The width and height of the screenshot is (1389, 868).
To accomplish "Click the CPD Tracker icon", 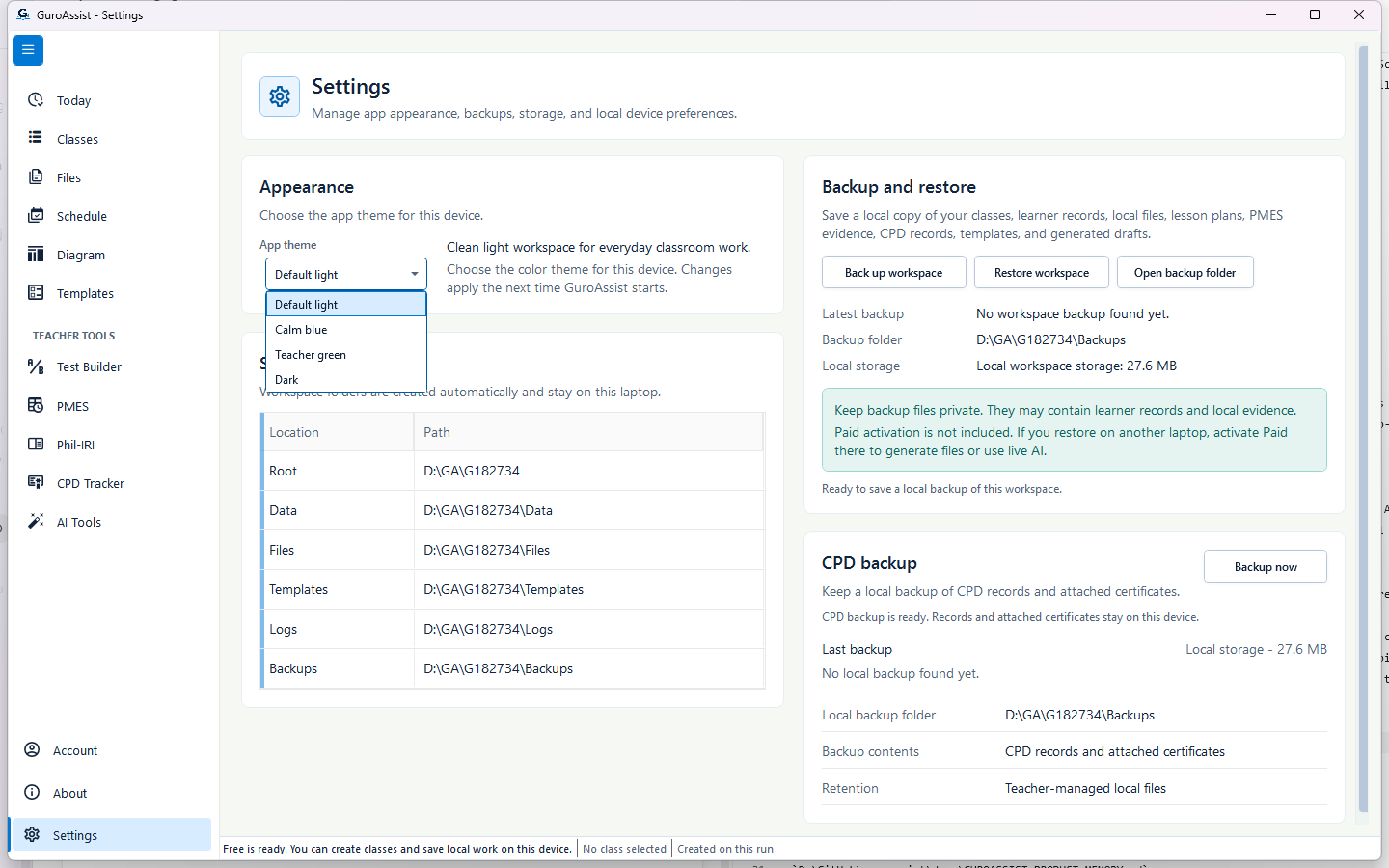I will 36,482.
